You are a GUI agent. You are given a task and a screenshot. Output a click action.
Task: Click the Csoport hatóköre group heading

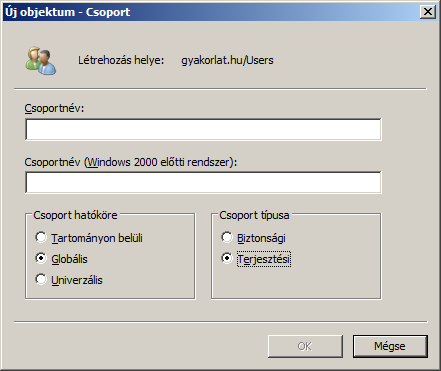(75, 215)
